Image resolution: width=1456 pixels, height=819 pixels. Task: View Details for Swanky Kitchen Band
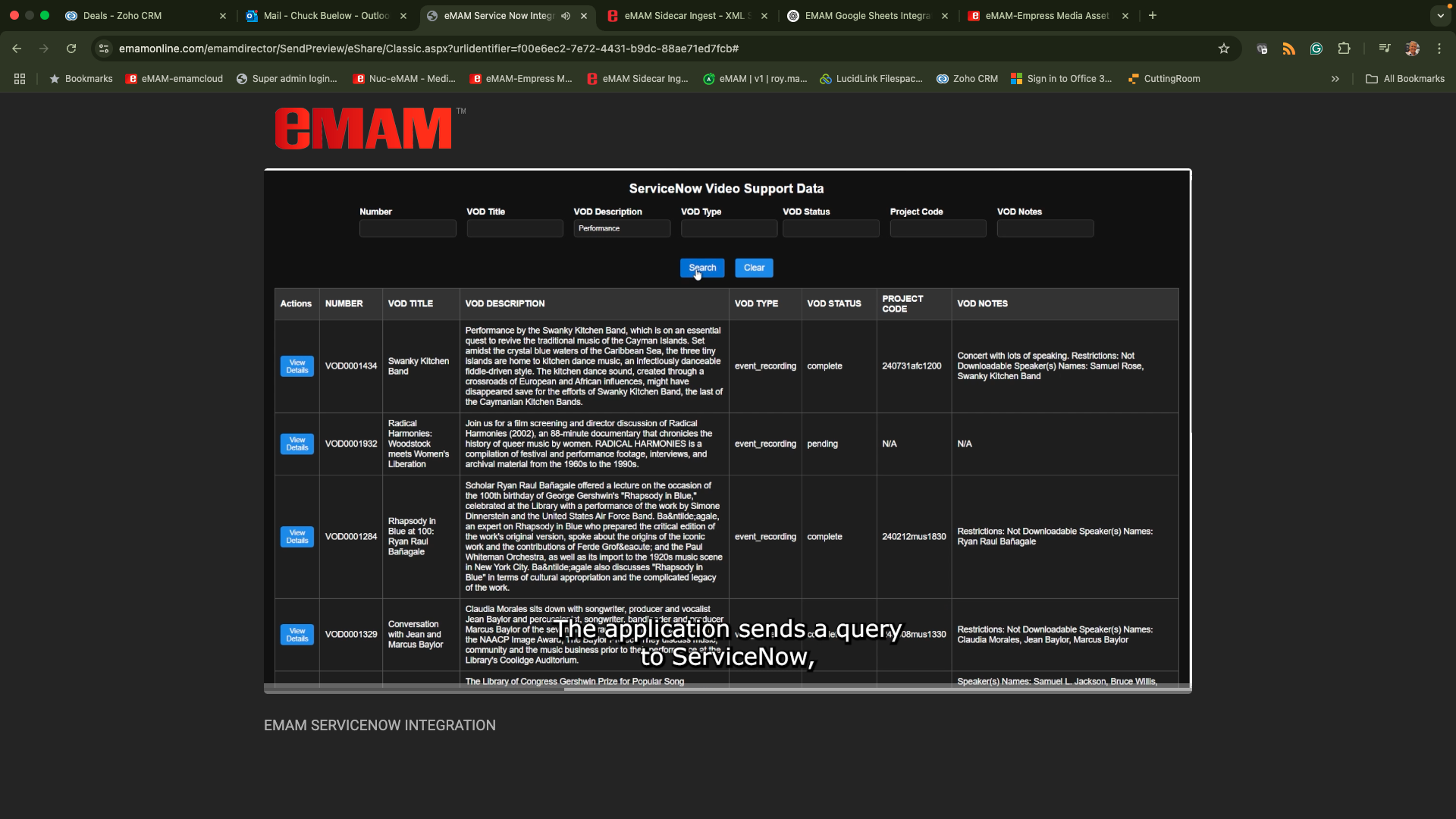[297, 366]
